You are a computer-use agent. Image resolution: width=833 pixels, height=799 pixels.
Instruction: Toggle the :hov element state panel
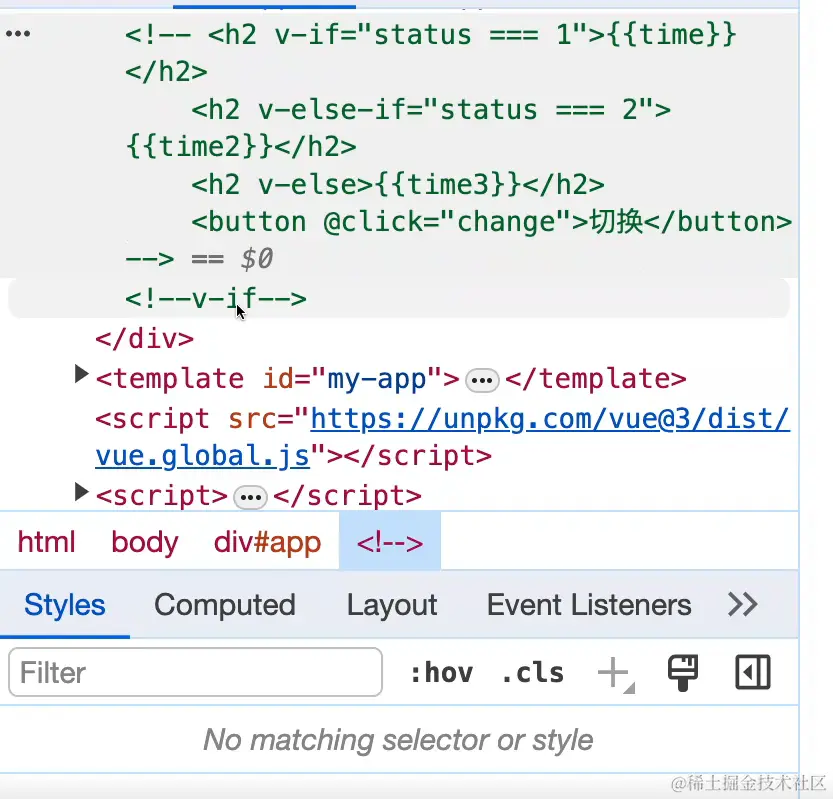tap(441, 673)
